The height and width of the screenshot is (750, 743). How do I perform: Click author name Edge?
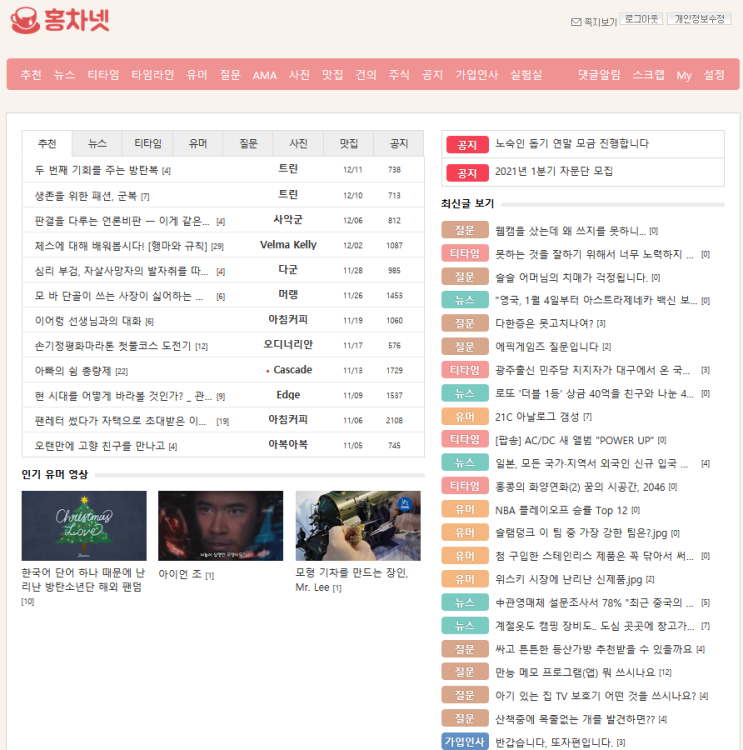tap(288, 395)
